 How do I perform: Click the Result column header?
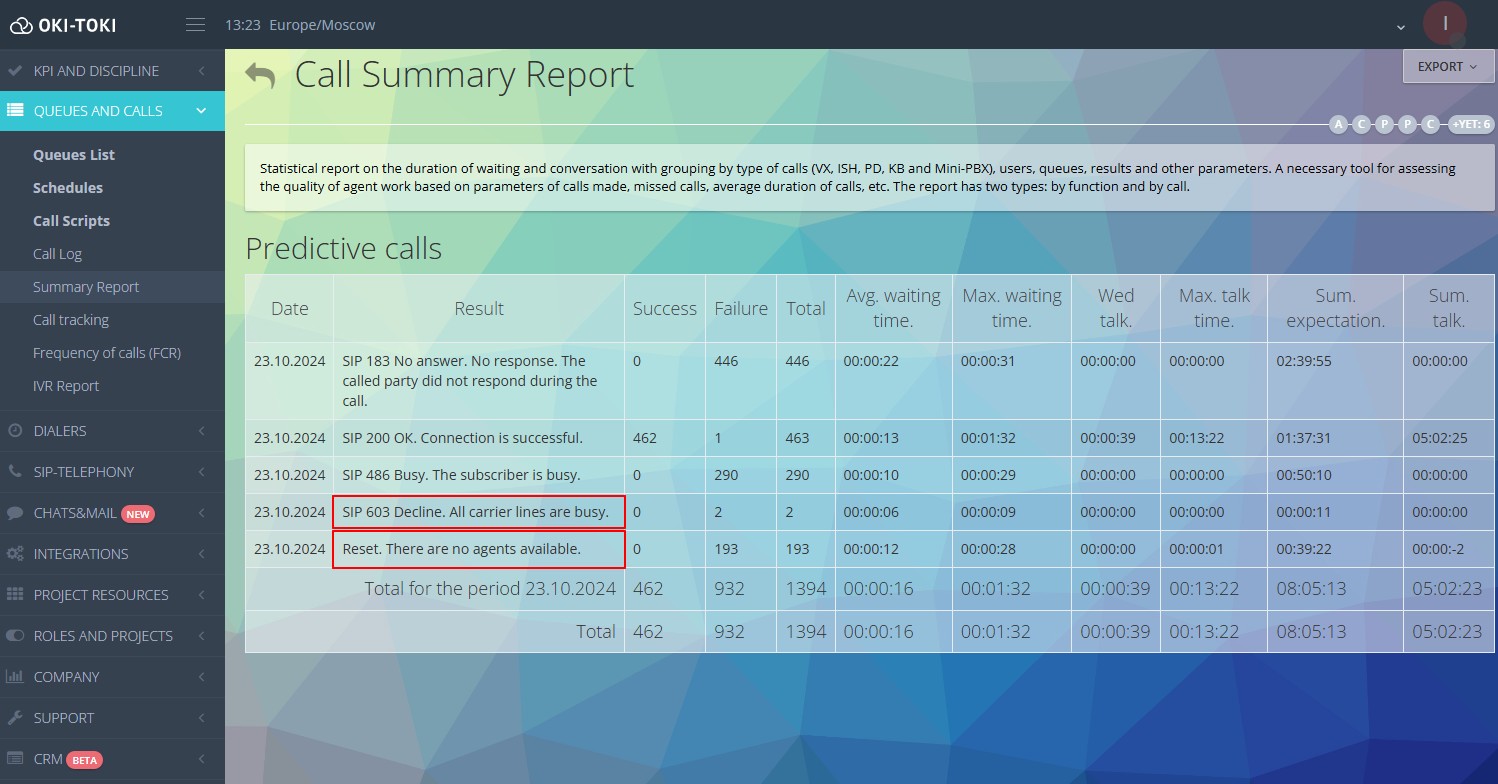479,309
